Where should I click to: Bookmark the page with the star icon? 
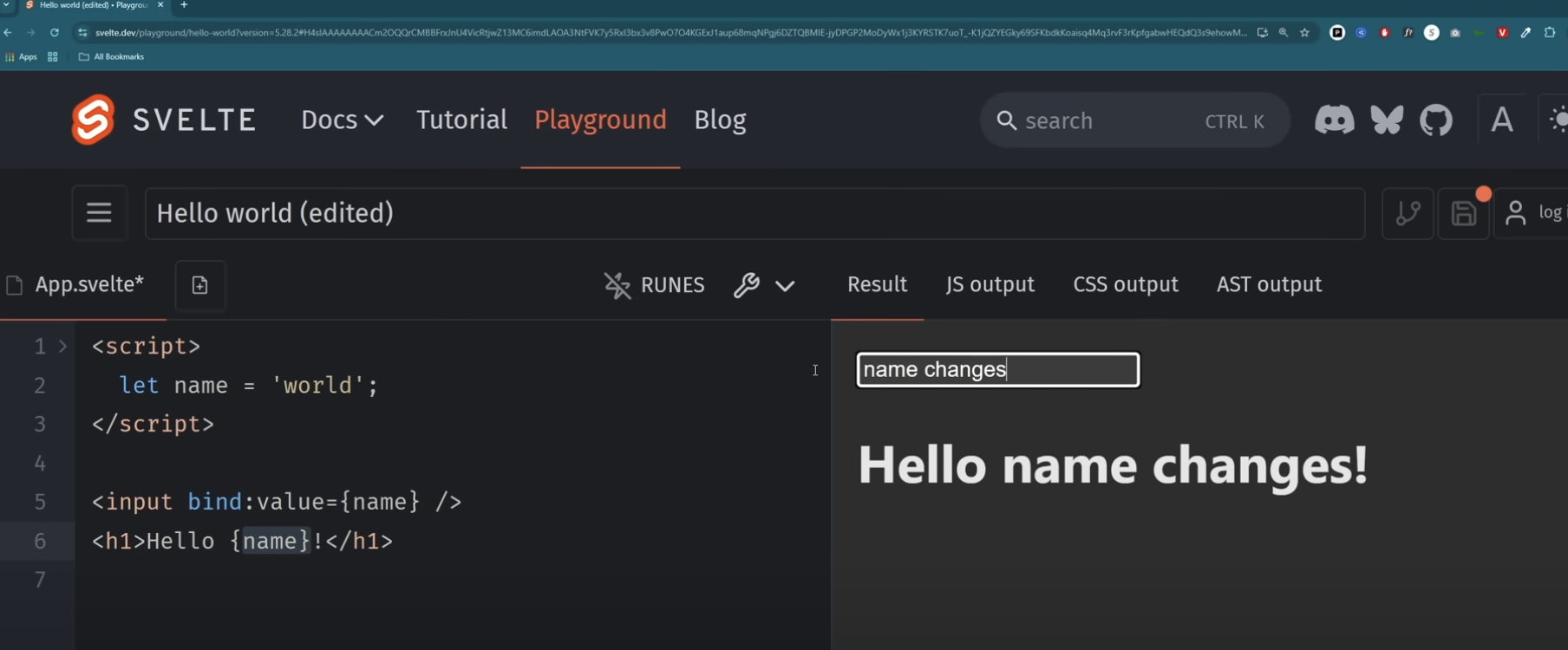pos(1304,33)
